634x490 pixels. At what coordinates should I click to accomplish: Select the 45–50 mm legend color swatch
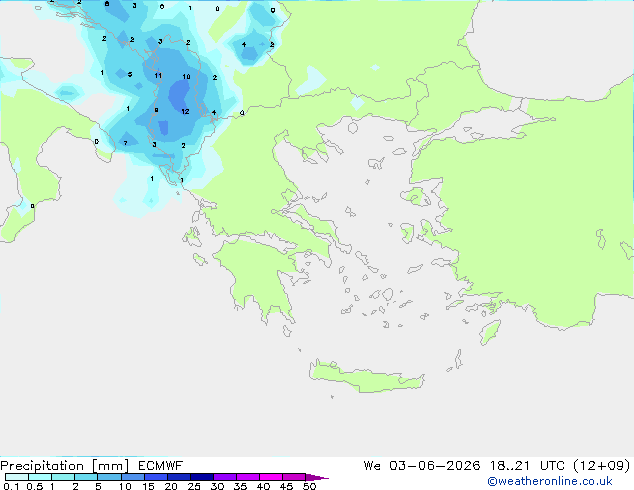coord(294,477)
